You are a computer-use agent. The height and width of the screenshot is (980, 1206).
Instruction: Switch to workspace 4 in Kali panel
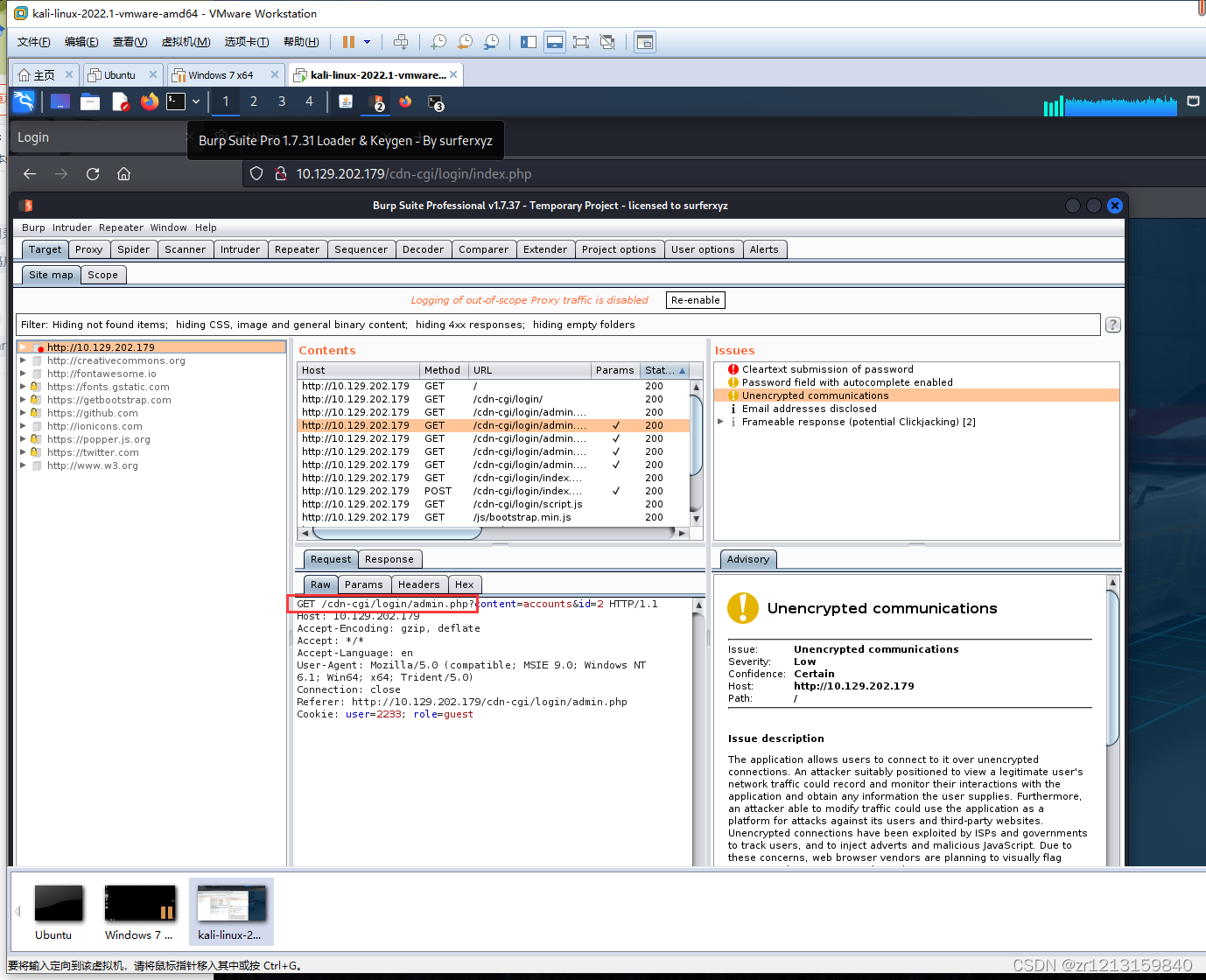click(309, 101)
